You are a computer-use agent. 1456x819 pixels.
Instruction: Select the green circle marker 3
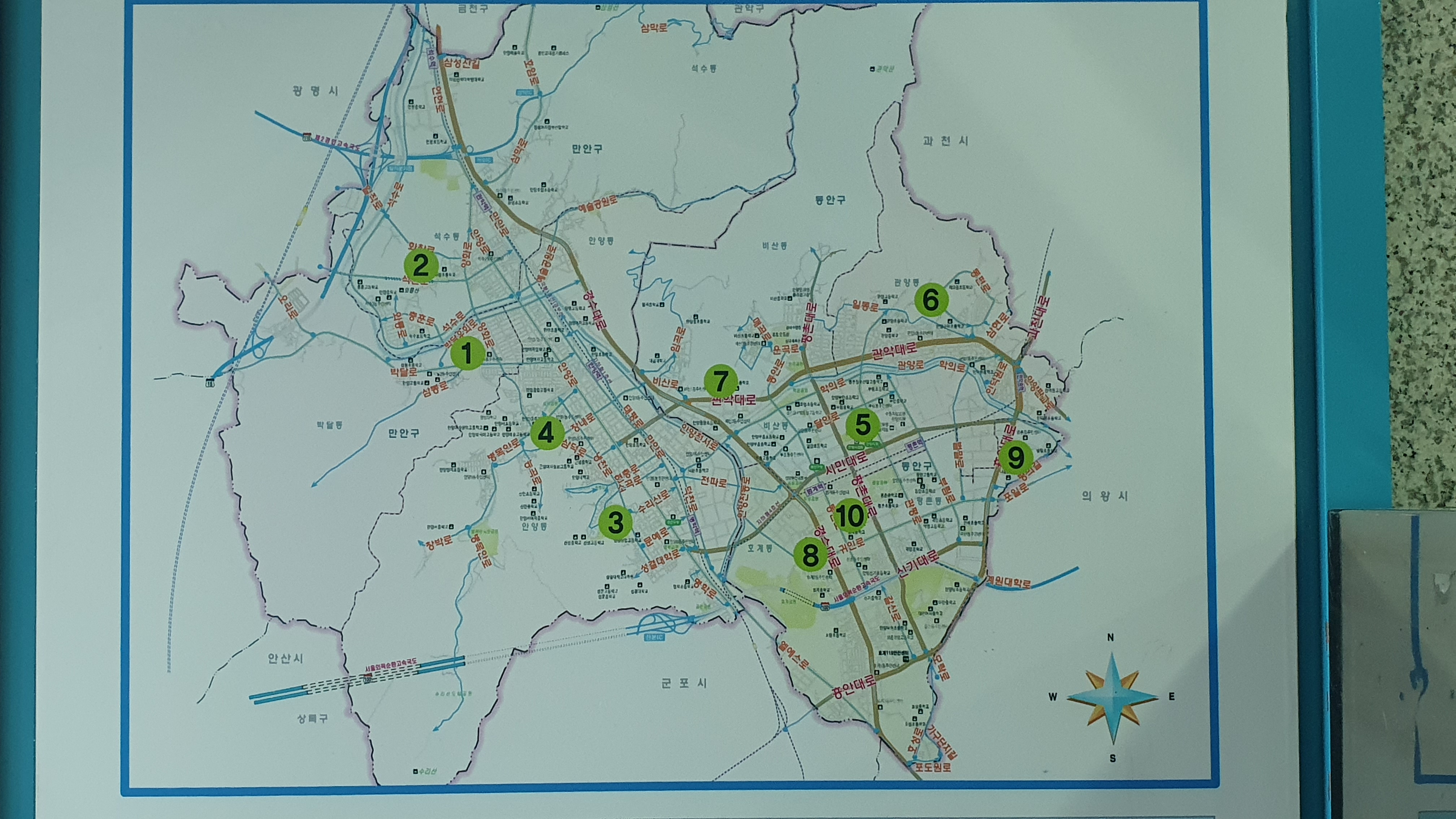click(x=615, y=522)
